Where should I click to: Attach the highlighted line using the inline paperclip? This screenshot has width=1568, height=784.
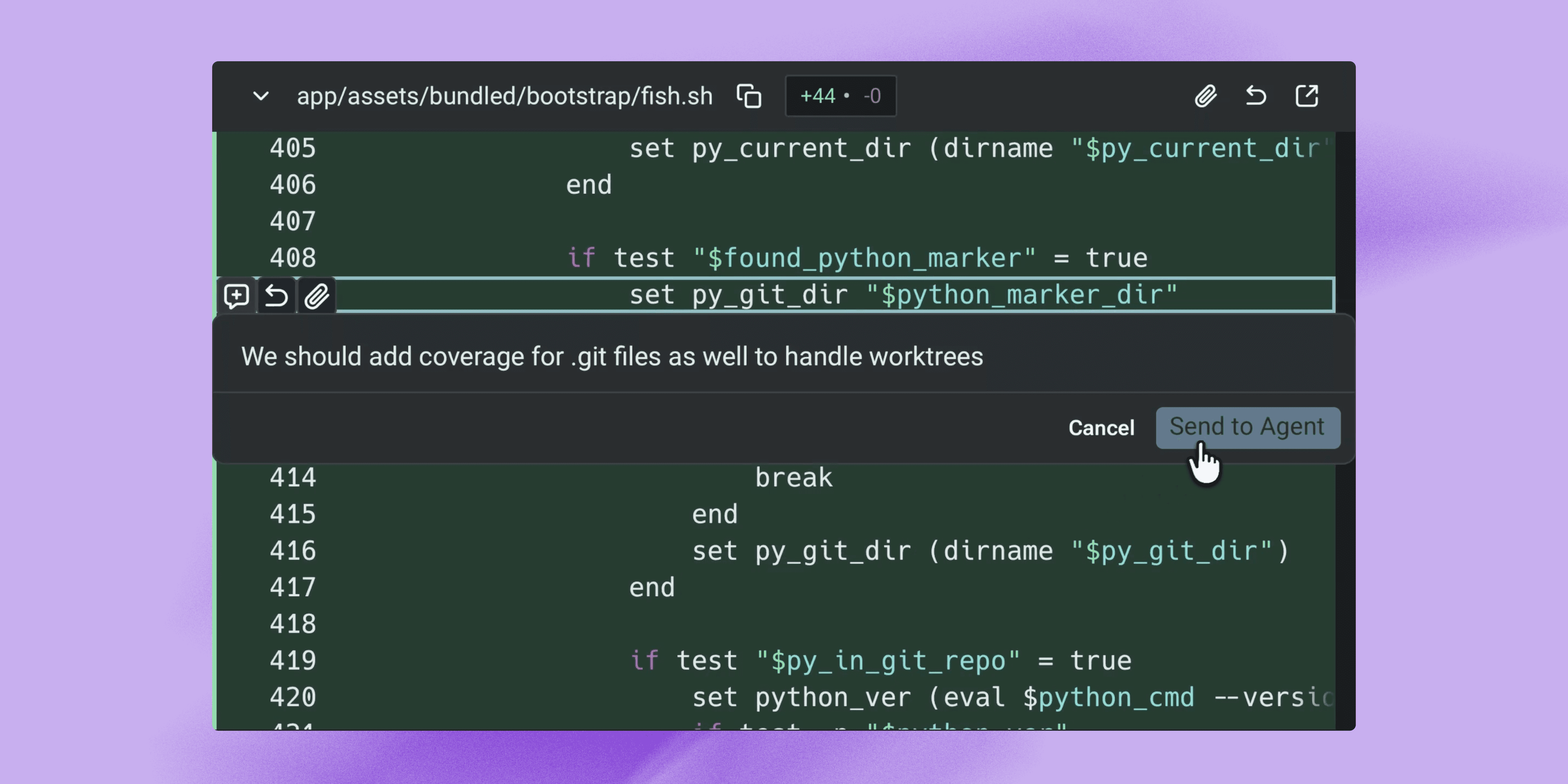[316, 296]
